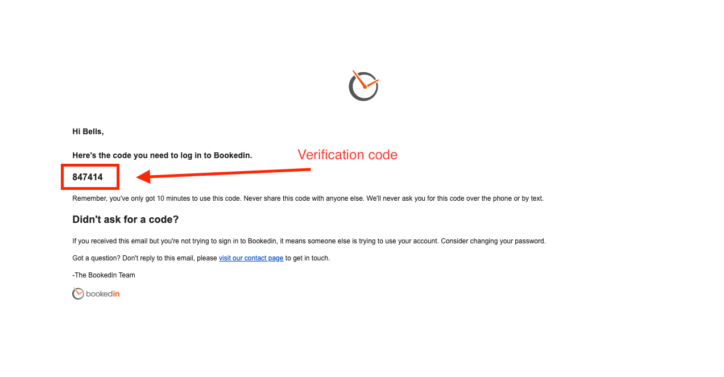The height and width of the screenshot is (377, 724).
Task: Click the 'bookedin' wordmark in the footer
Action: pyautogui.click(x=103, y=294)
